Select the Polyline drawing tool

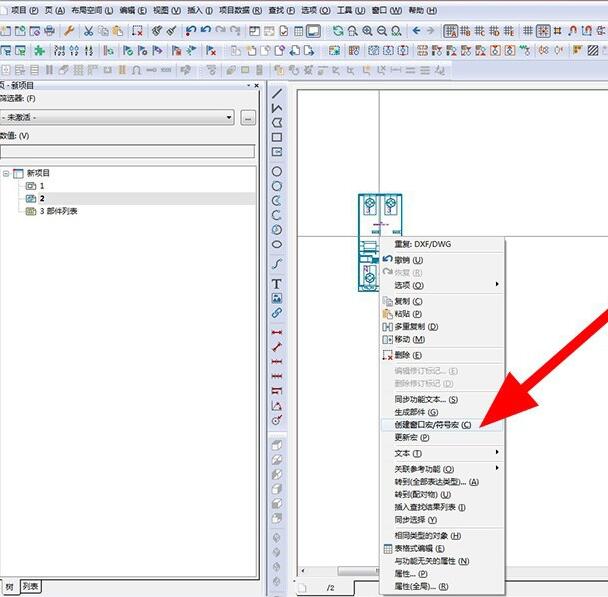277,108
